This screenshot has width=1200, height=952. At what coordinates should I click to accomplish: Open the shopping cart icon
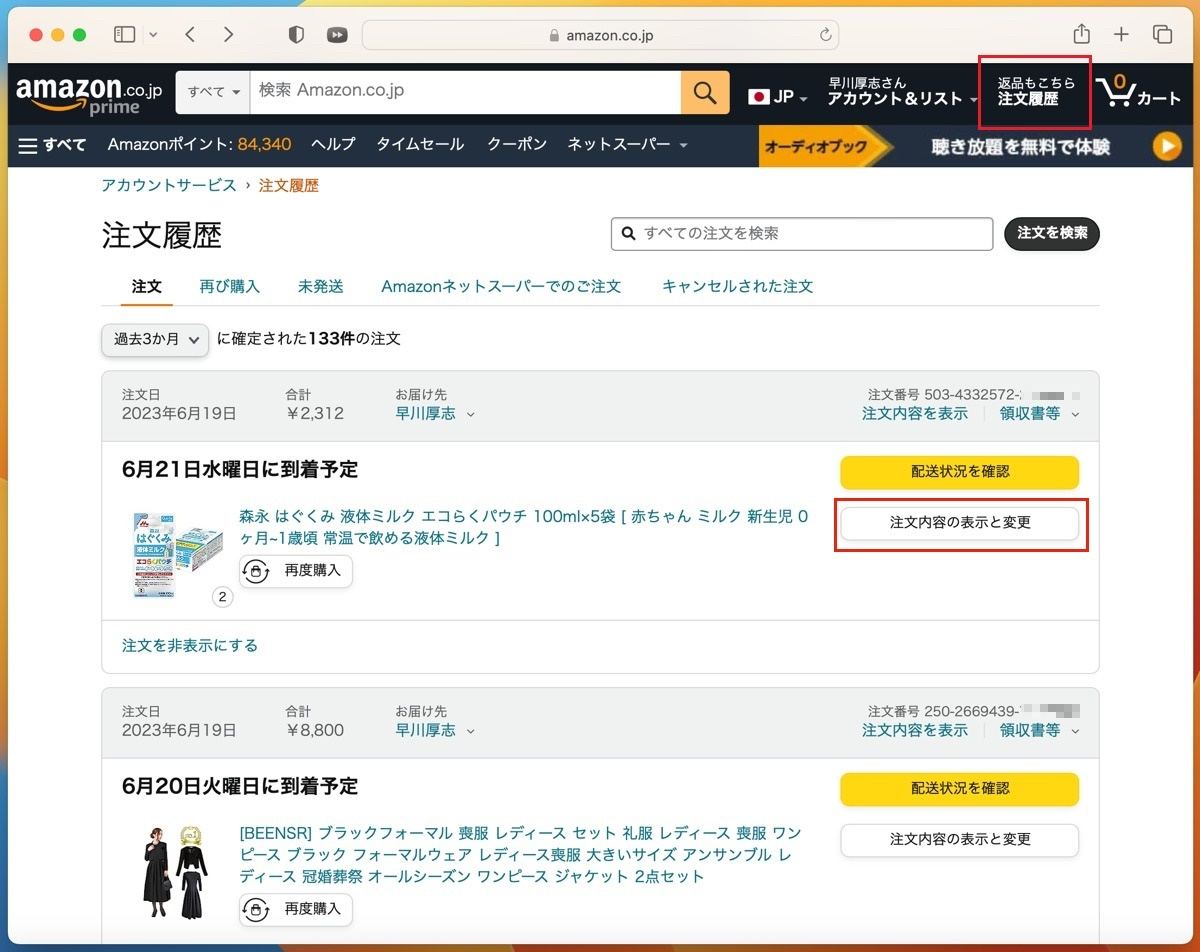[1138, 92]
